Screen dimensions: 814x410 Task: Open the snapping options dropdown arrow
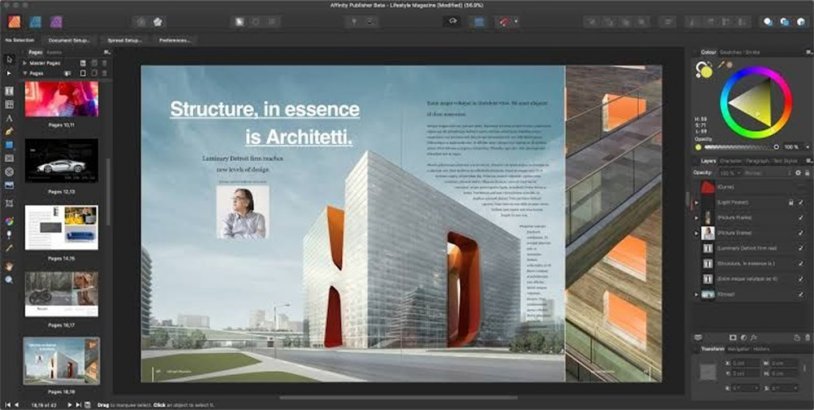(x=518, y=20)
